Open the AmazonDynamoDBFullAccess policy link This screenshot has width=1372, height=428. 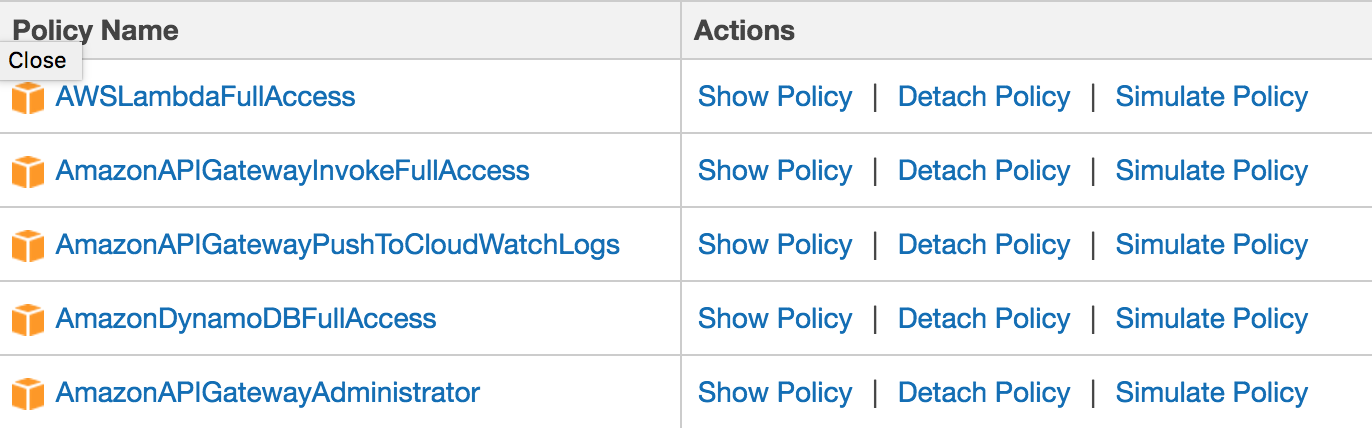pos(246,319)
